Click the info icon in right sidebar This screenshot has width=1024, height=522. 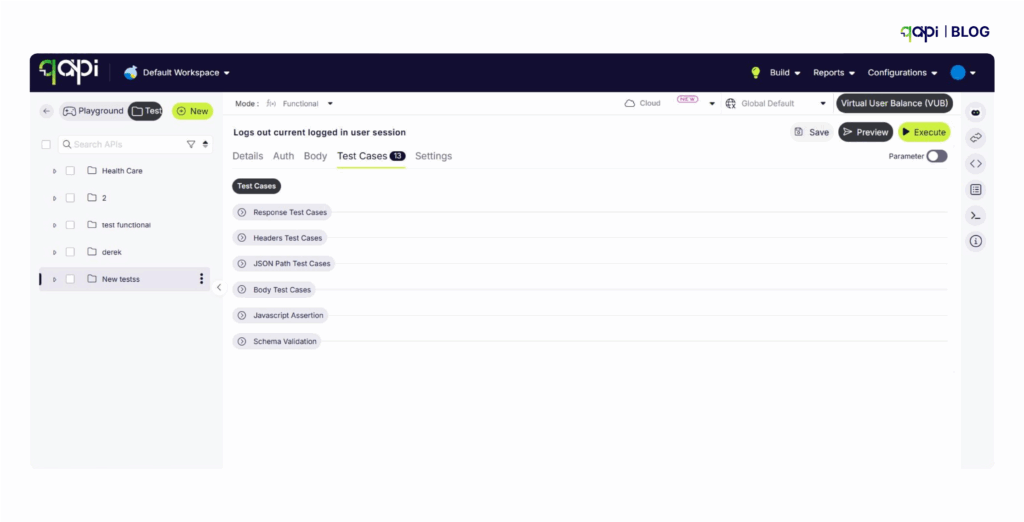(976, 241)
